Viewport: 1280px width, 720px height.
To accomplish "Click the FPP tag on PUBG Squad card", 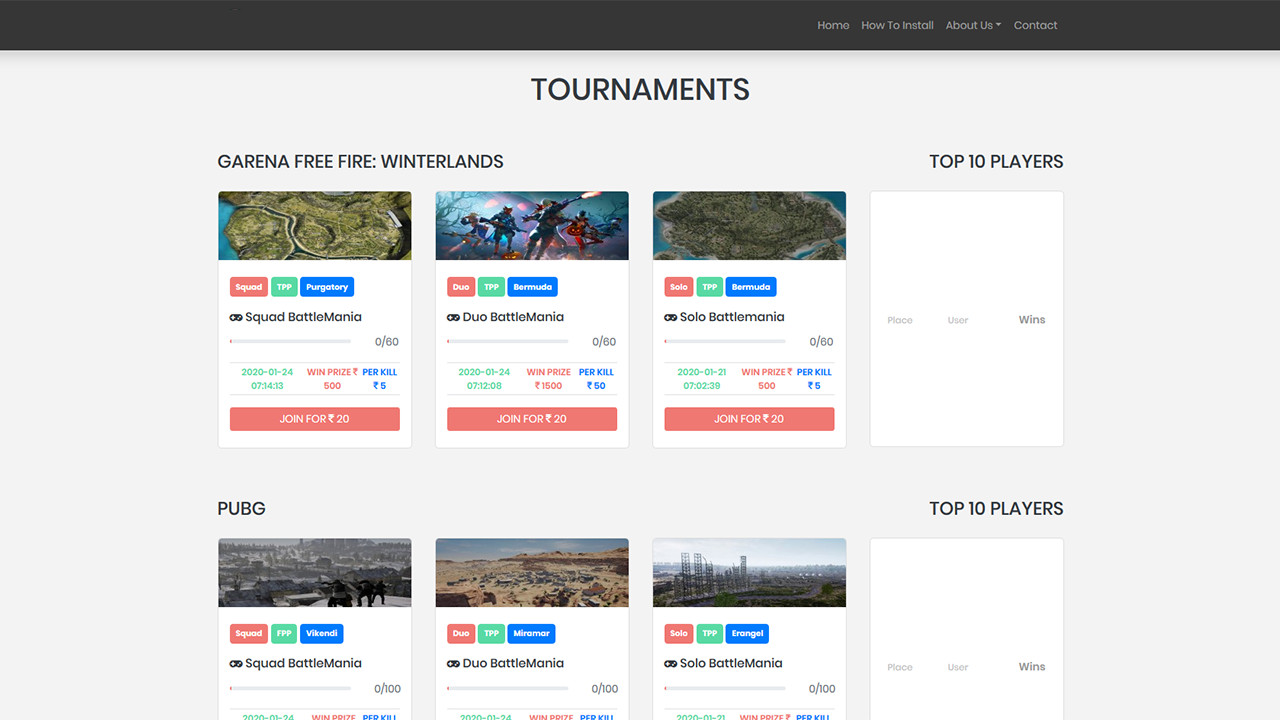I will 284,634.
